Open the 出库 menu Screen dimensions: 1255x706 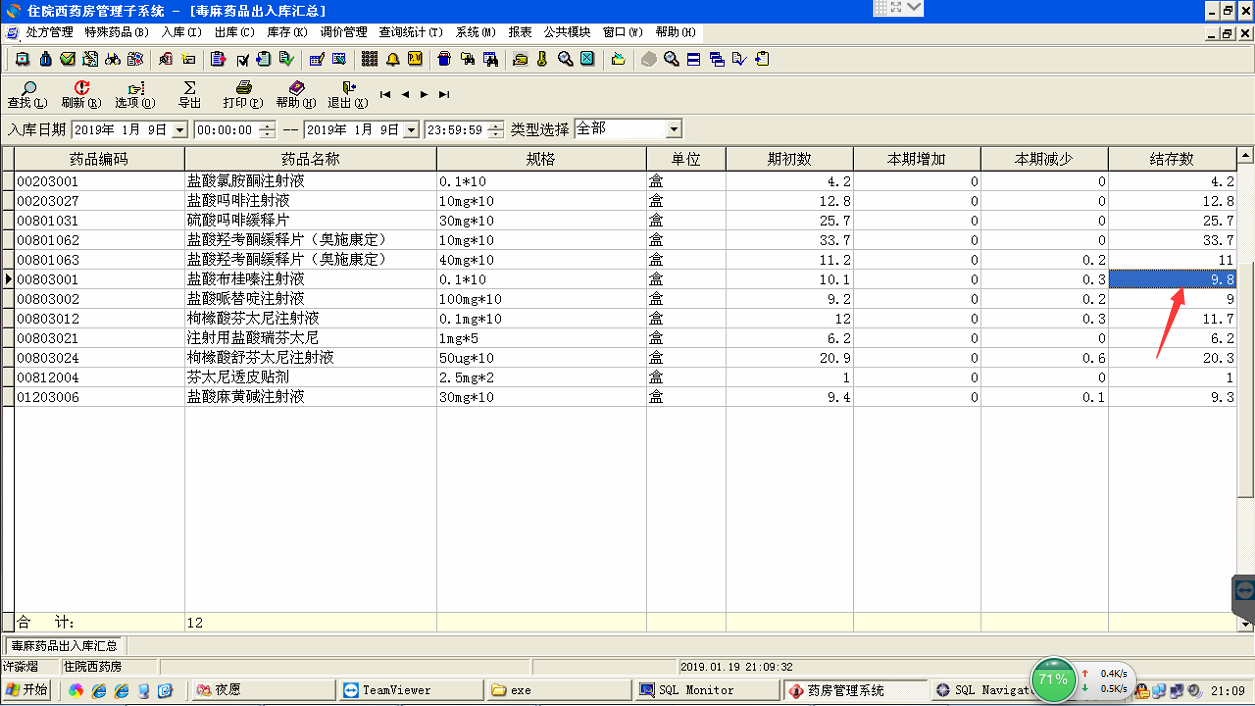tap(234, 32)
